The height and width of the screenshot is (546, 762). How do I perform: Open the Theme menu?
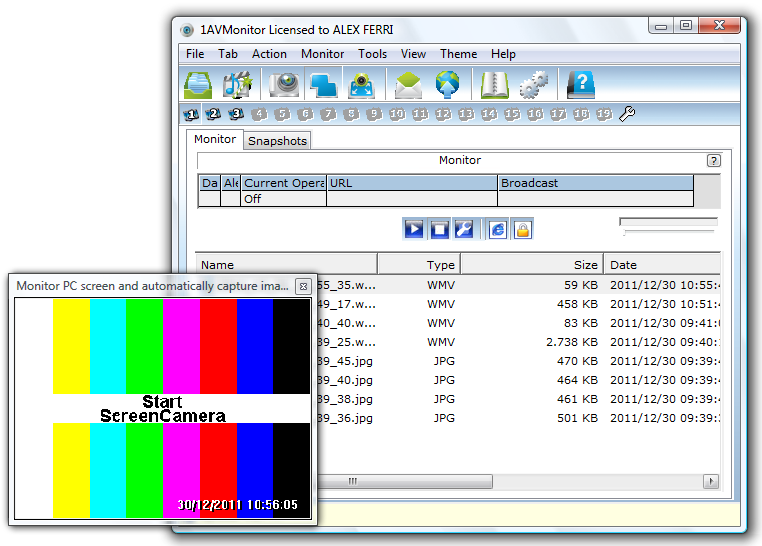(458, 54)
